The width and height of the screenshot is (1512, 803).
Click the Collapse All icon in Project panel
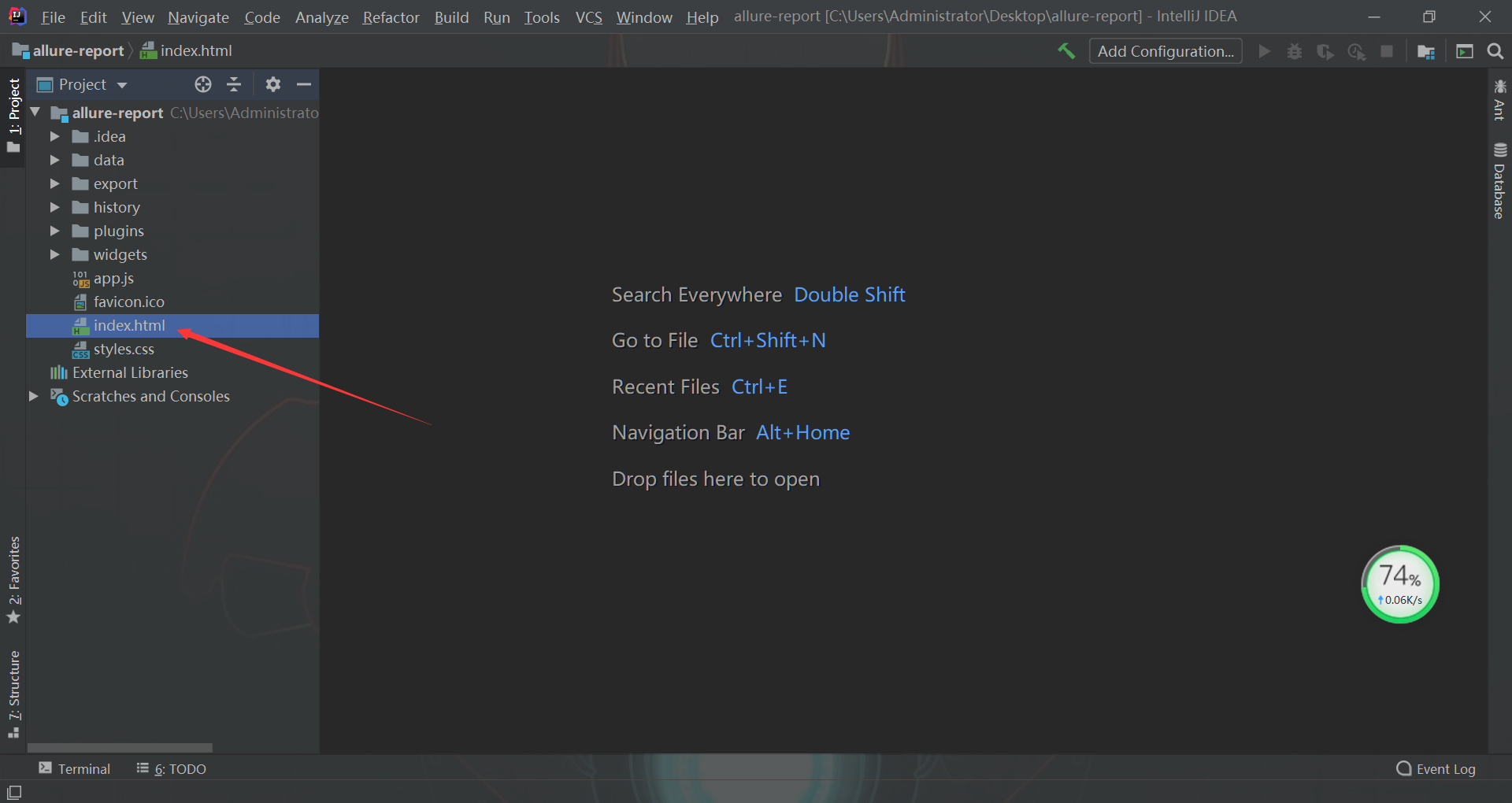[x=234, y=84]
